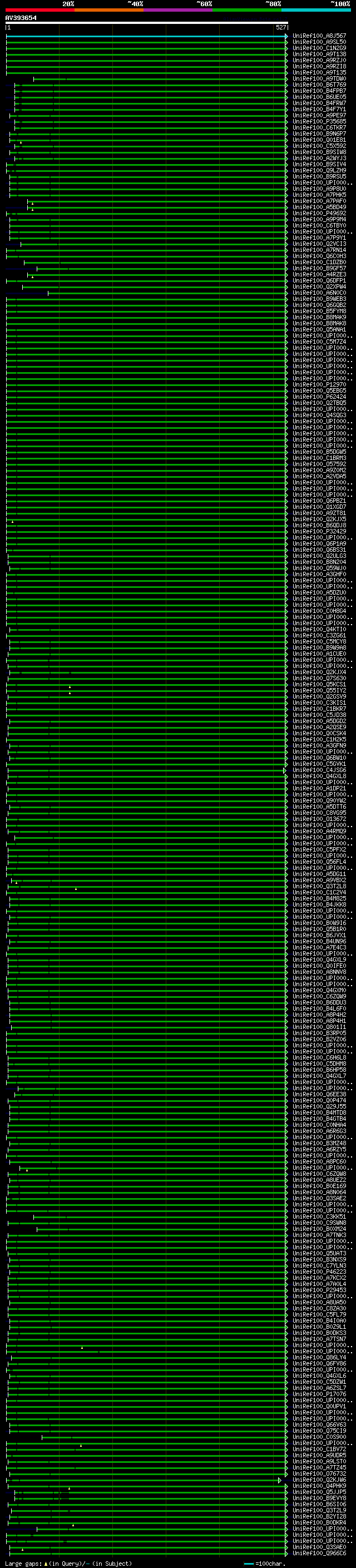The image size is (356, 1568).
Task: Select label UniRef100_B4JKK8
Action: [x=319, y=904]
